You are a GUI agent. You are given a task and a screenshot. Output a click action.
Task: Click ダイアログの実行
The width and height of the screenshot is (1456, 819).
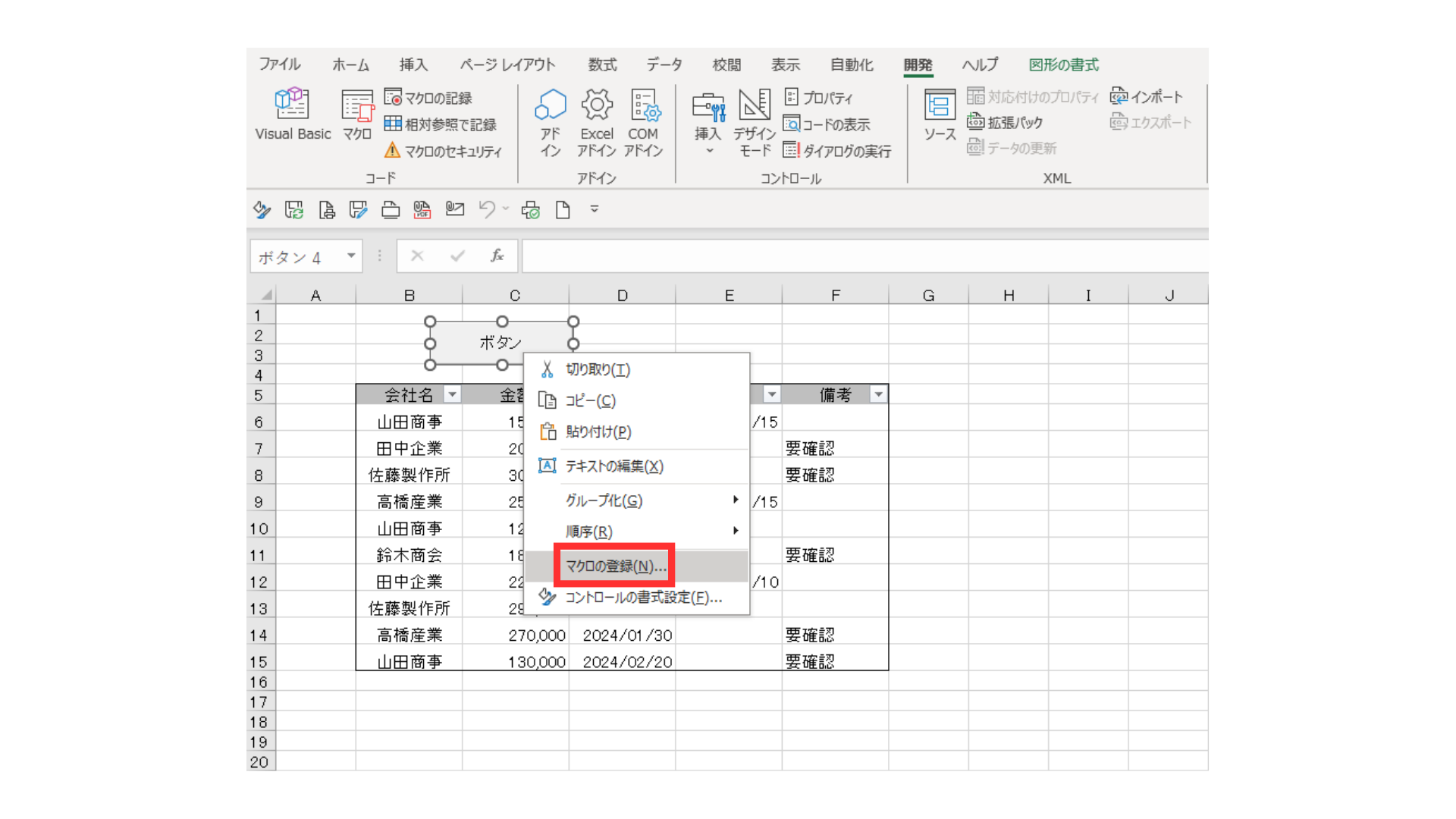tap(837, 151)
